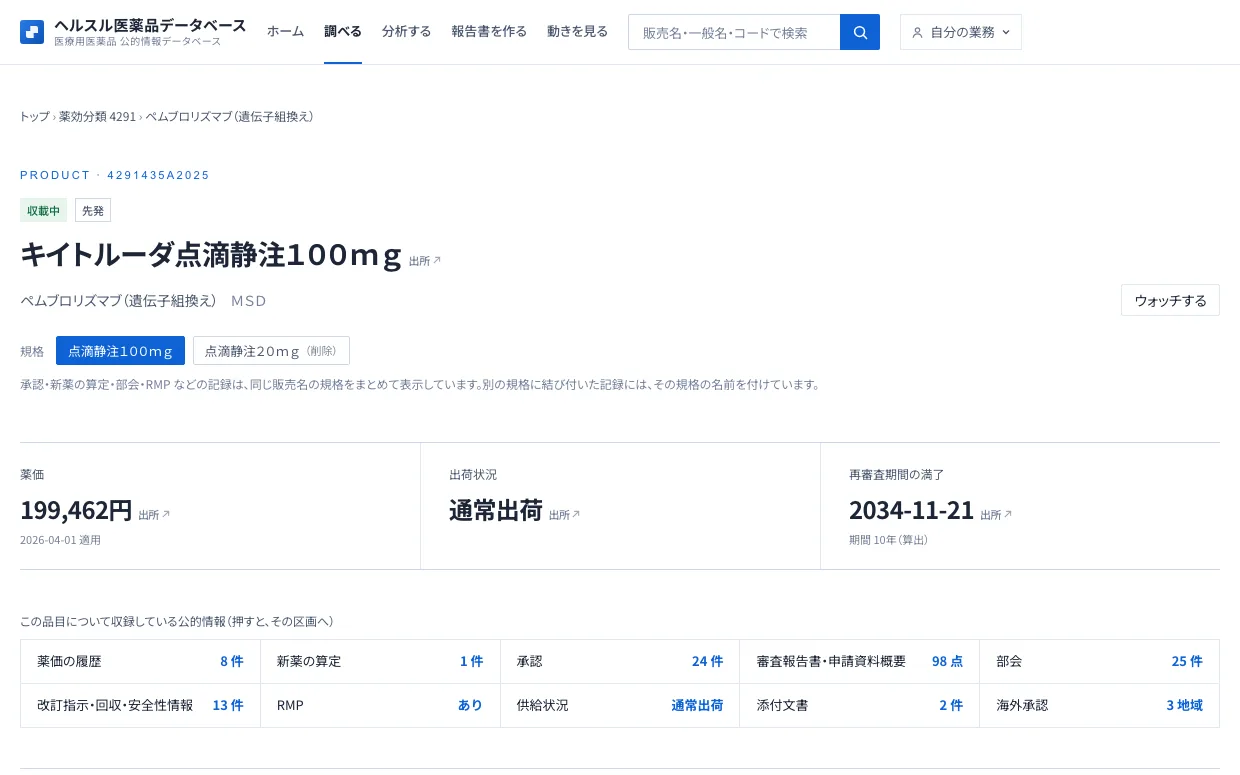This screenshot has width=1240, height=775.
Task: Open RMP あり section
Action: coord(380,705)
